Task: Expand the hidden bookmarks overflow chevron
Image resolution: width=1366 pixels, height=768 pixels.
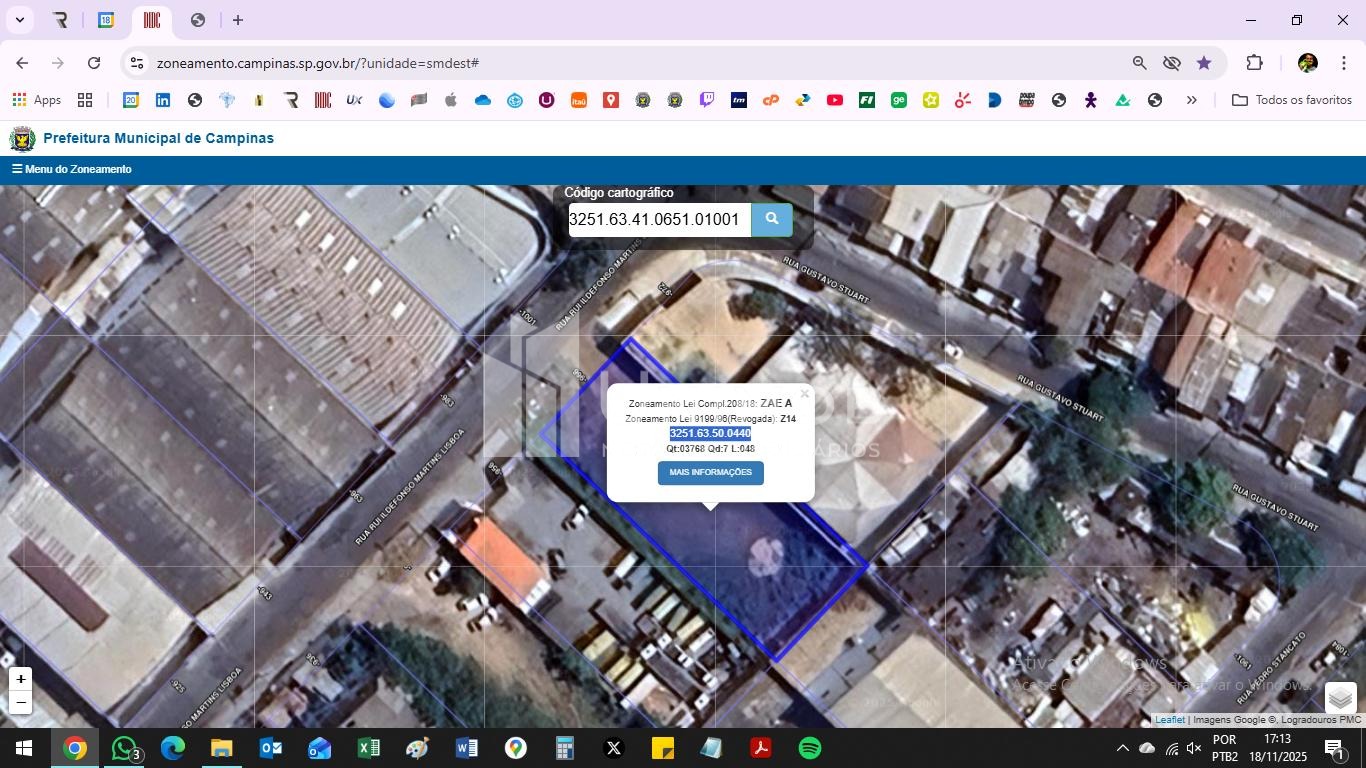Action: [1191, 100]
